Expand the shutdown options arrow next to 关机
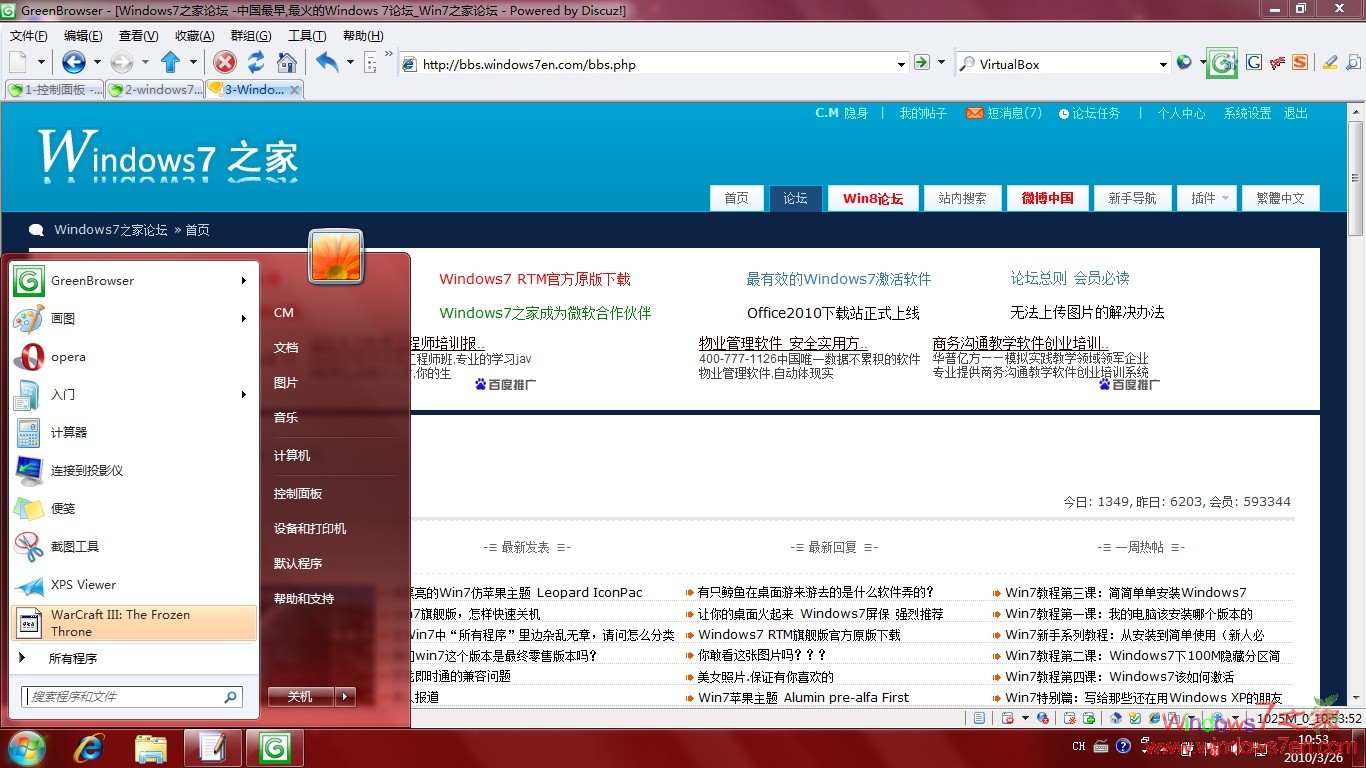The height and width of the screenshot is (768, 1366). (345, 696)
